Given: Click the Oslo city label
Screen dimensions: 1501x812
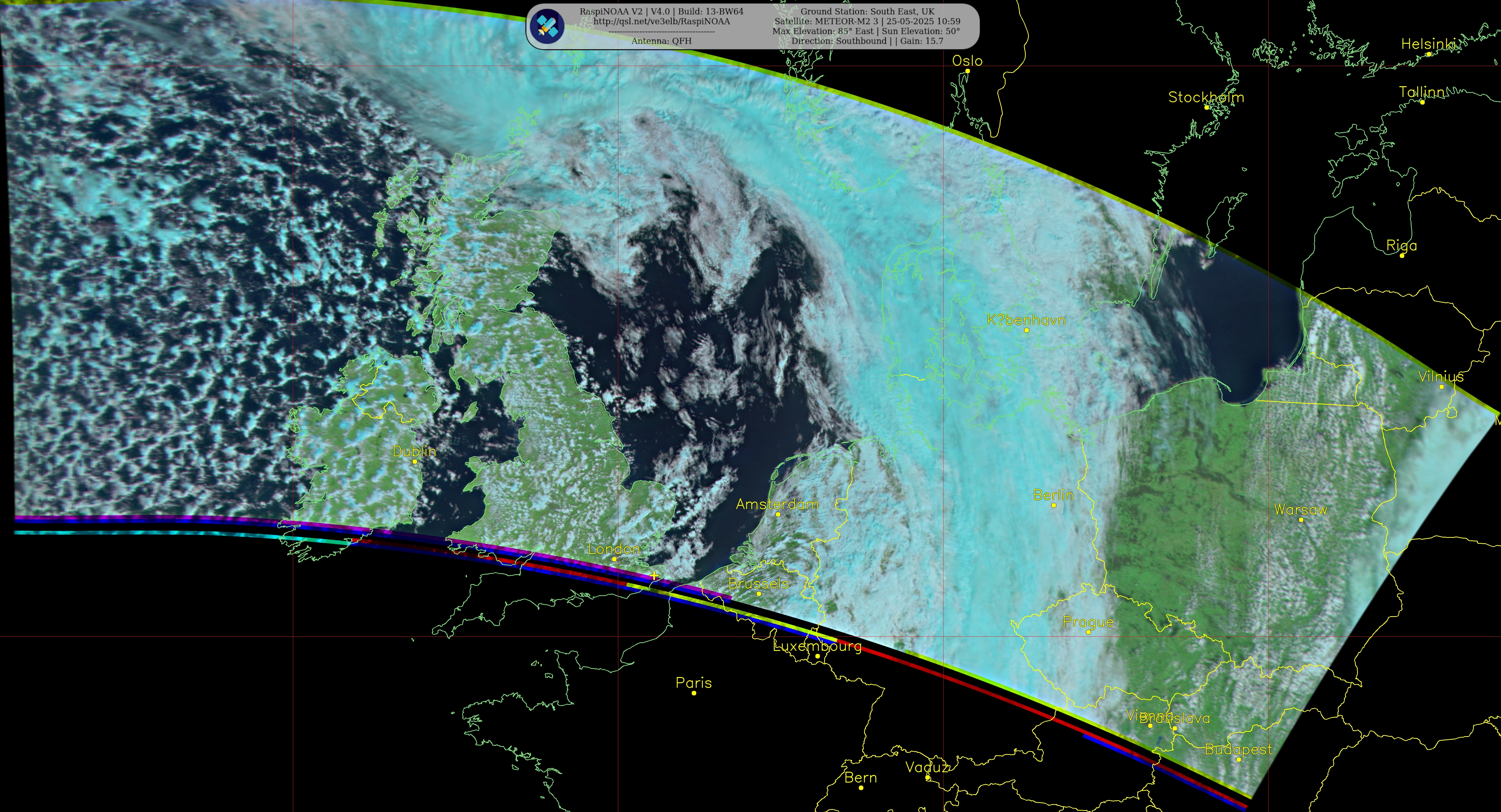Looking at the screenshot, I should point(967,61).
